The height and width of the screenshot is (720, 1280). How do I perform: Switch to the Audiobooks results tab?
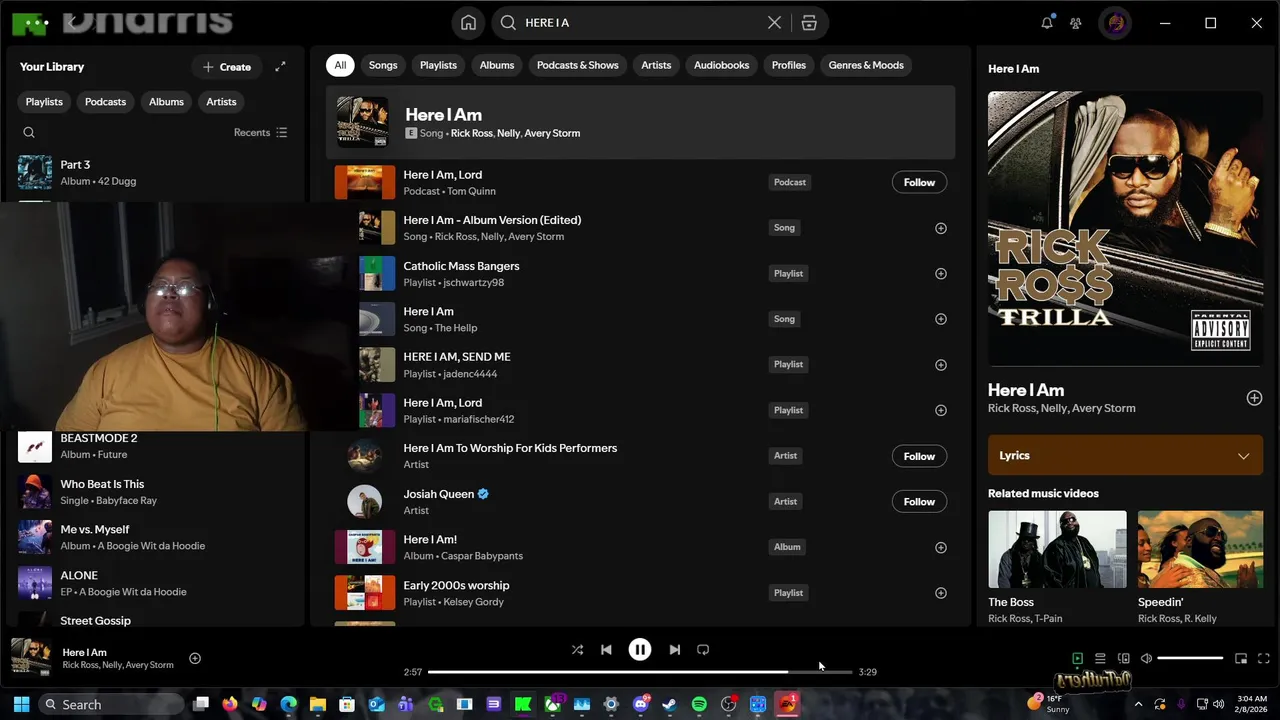coord(721,65)
